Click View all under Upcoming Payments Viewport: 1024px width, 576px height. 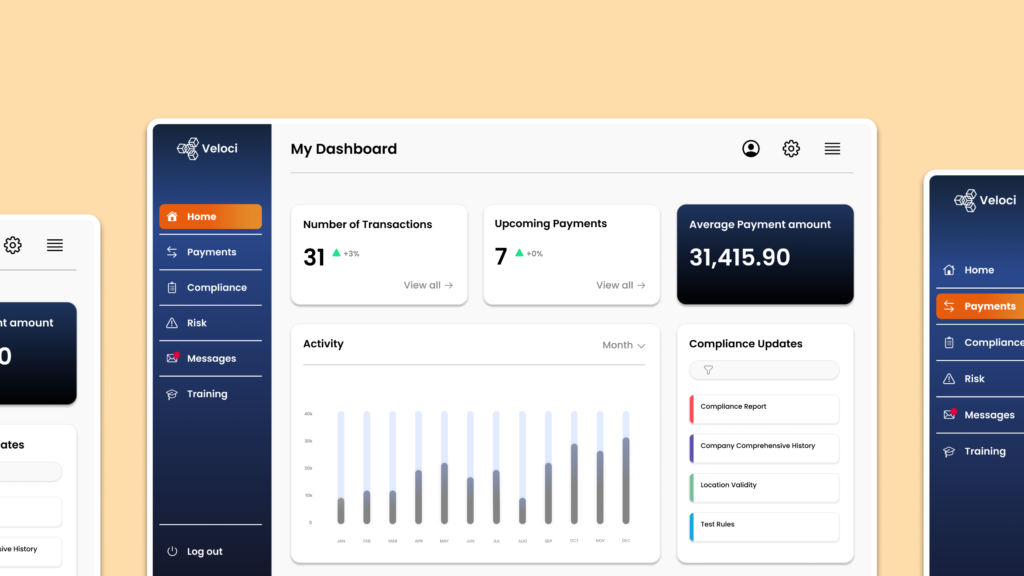coord(621,285)
